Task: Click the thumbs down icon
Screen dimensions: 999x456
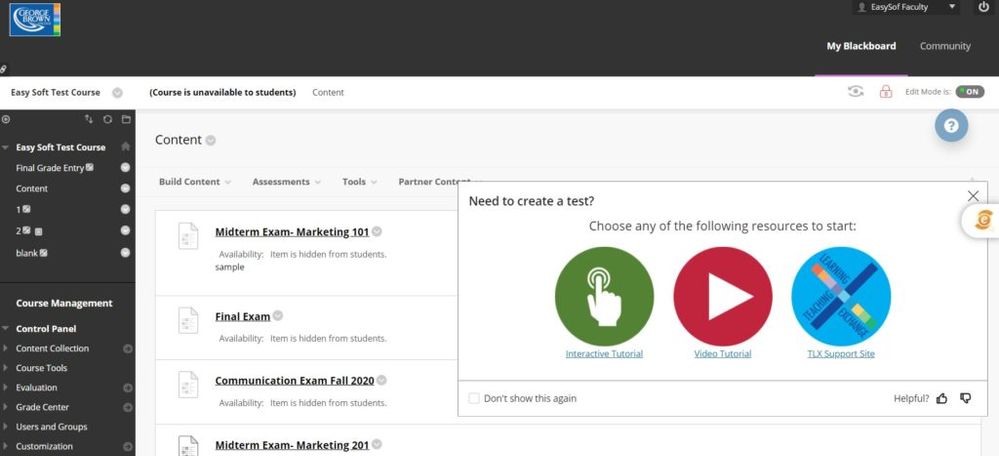Action: (966, 399)
